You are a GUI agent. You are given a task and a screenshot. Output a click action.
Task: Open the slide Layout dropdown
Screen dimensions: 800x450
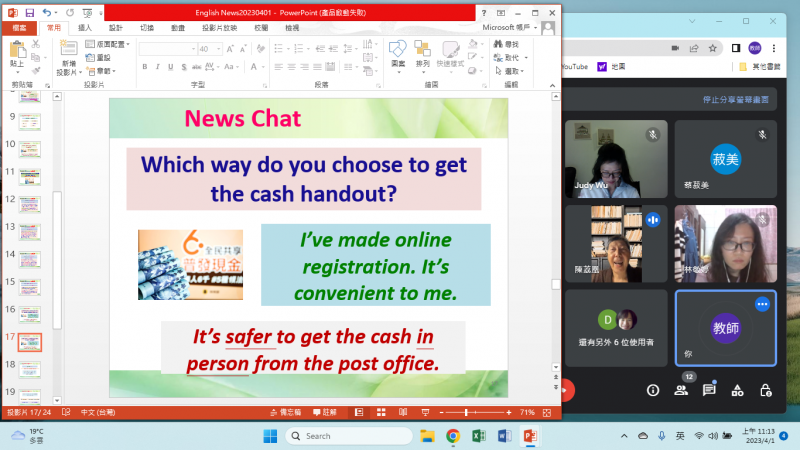107,44
